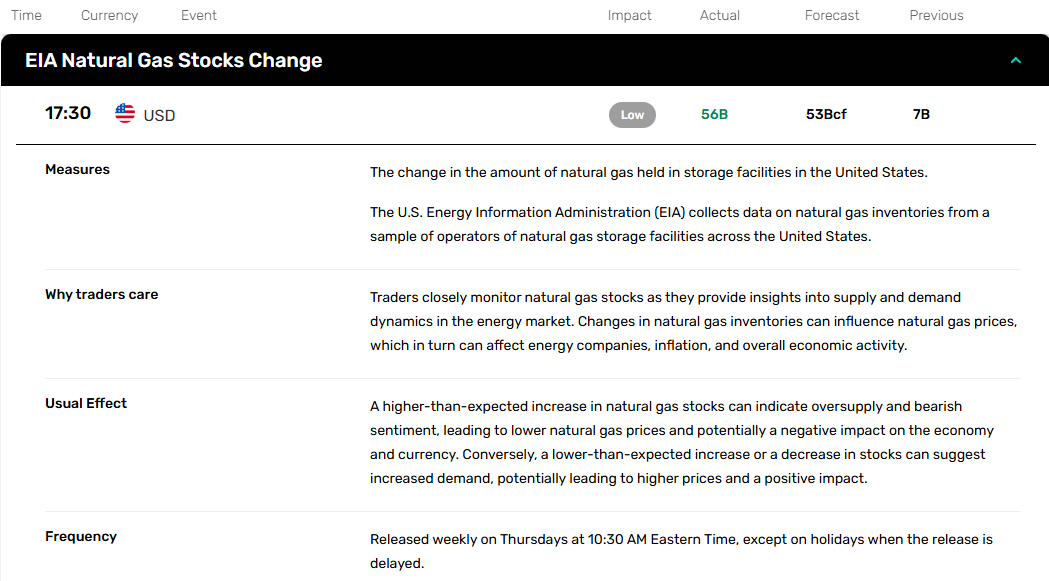
Task: Select the Previous column header
Action: pyautogui.click(x=937, y=15)
